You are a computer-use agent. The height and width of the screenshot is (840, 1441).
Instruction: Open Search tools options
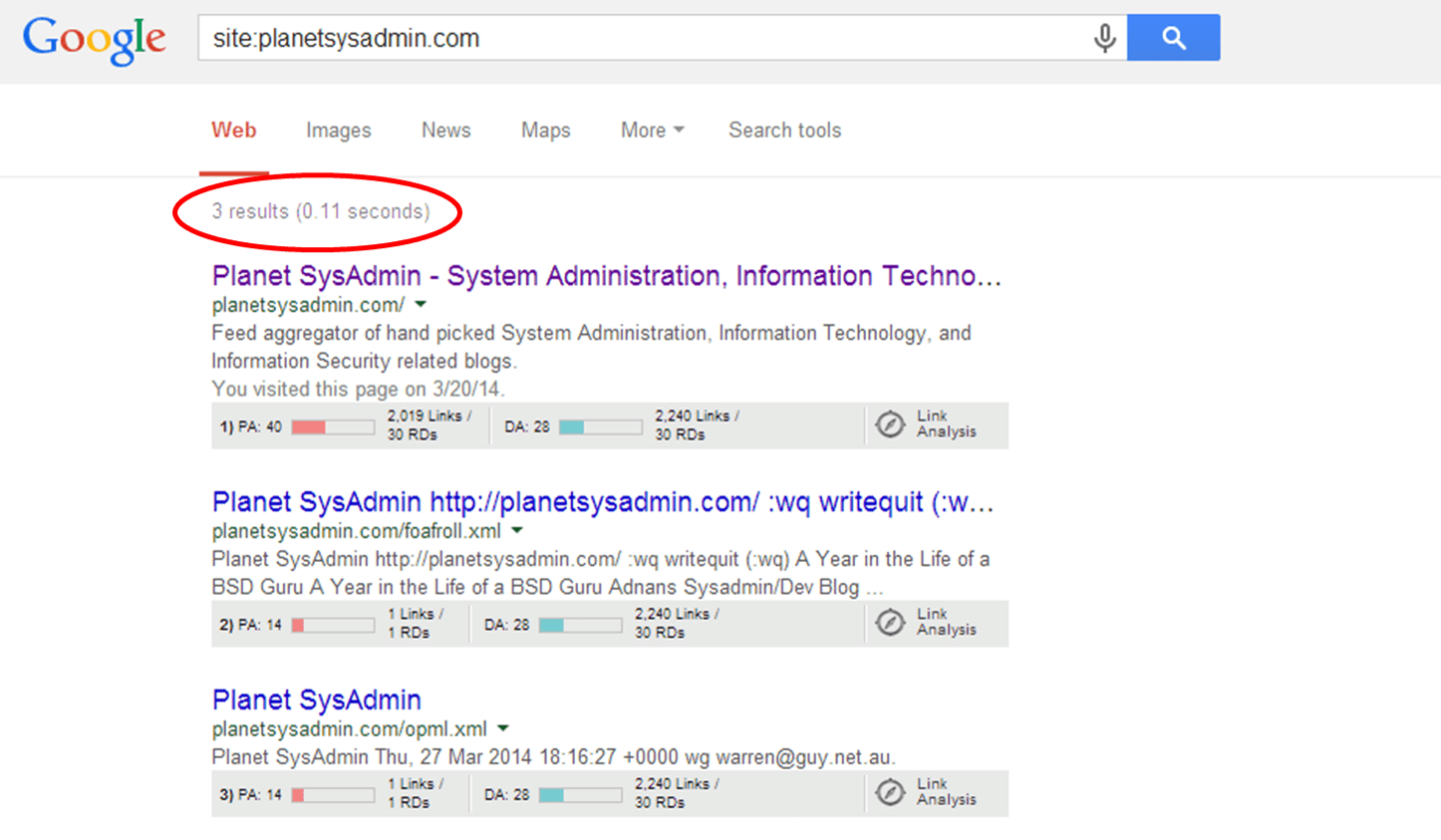tap(784, 131)
